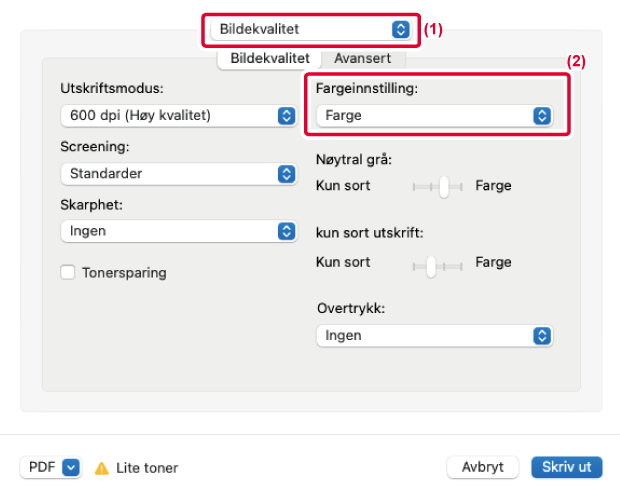
Task: Click the Screening stepper arrows icon
Action: coord(287,174)
